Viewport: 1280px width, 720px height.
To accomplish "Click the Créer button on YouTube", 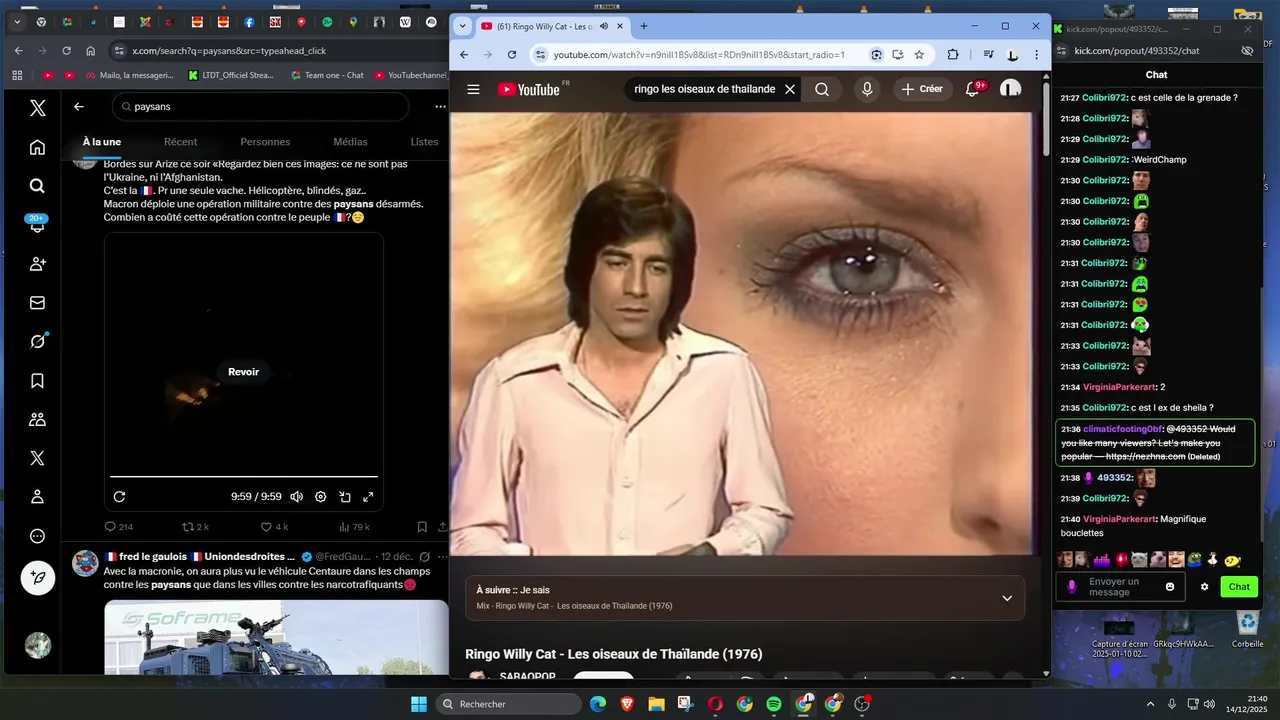I will tap(922, 89).
